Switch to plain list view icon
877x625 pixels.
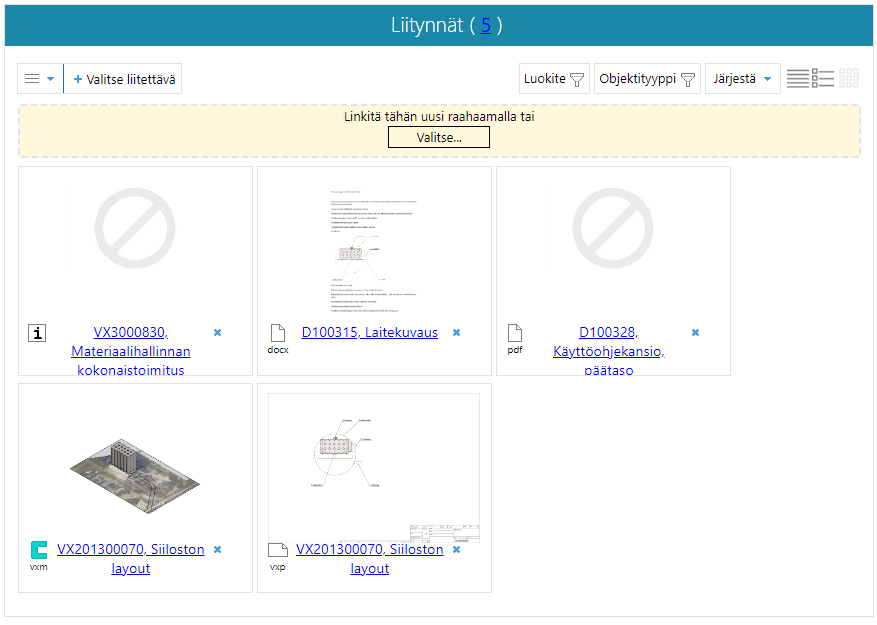797,78
